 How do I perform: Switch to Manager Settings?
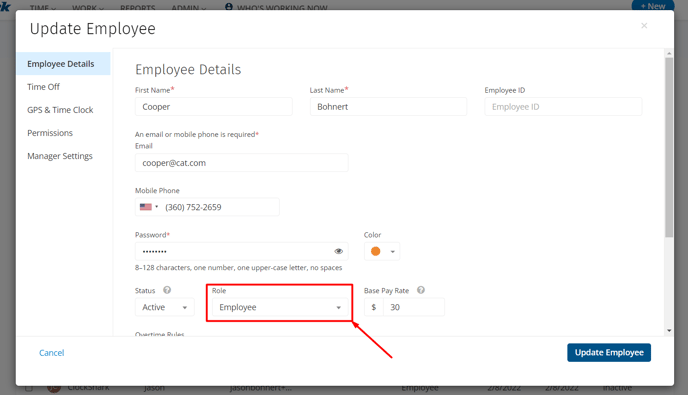click(60, 156)
